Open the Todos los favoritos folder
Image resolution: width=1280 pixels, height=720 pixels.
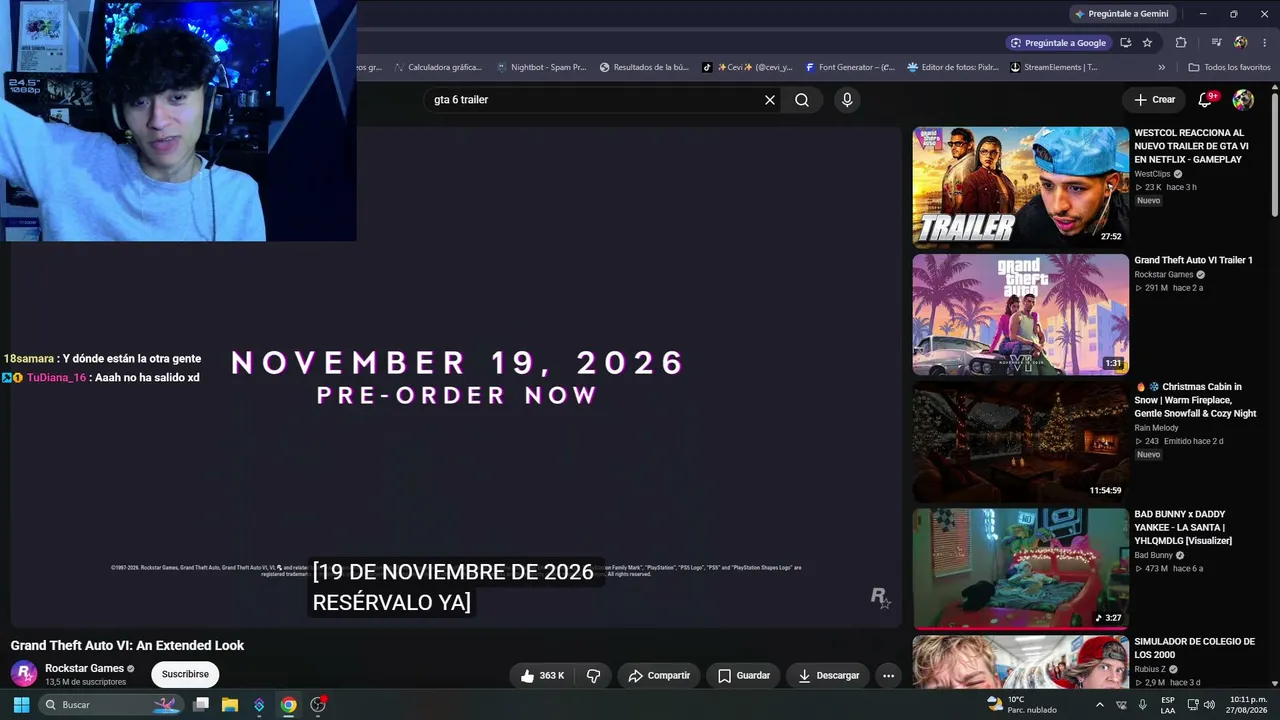tap(1229, 67)
